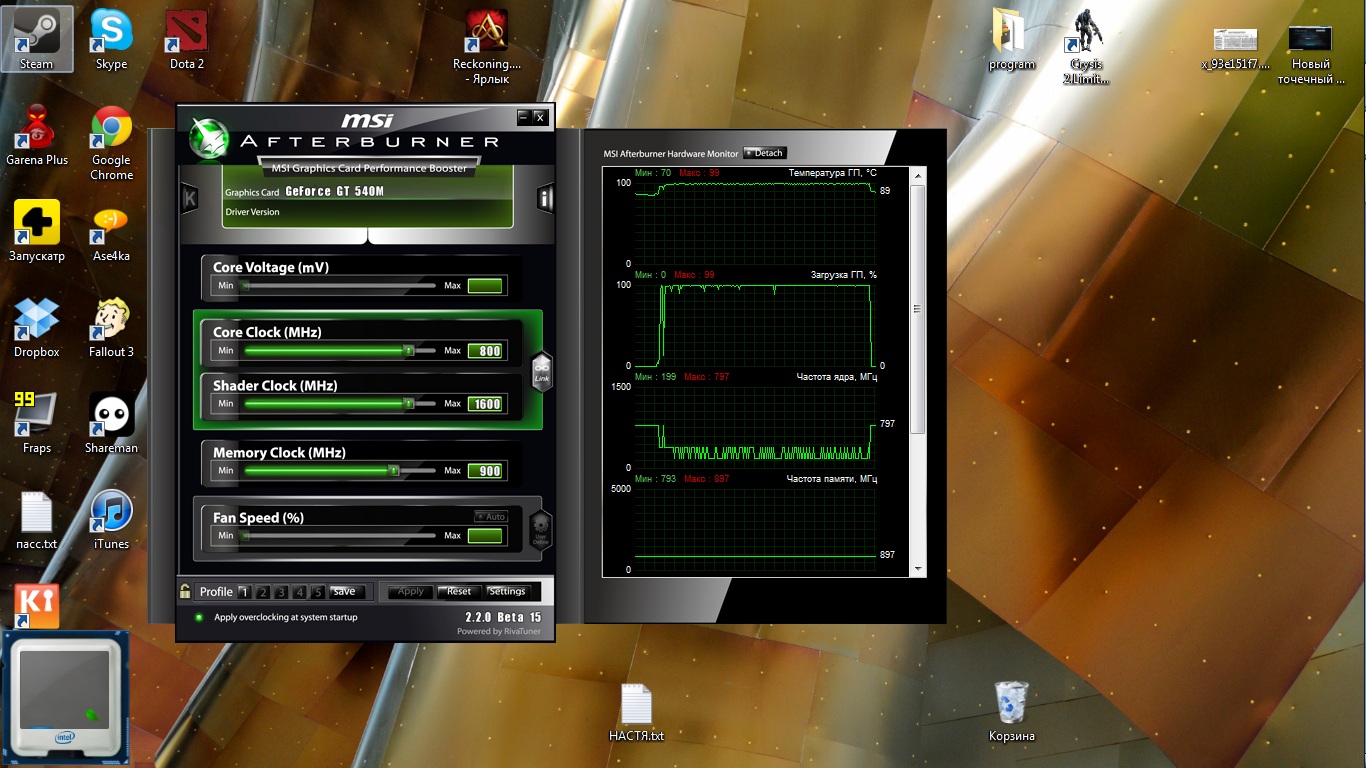Image resolution: width=1366 pixels, height=768 pixels.
Task: Click the Intel CPU desktop gadget
Action: coord(66,698)
